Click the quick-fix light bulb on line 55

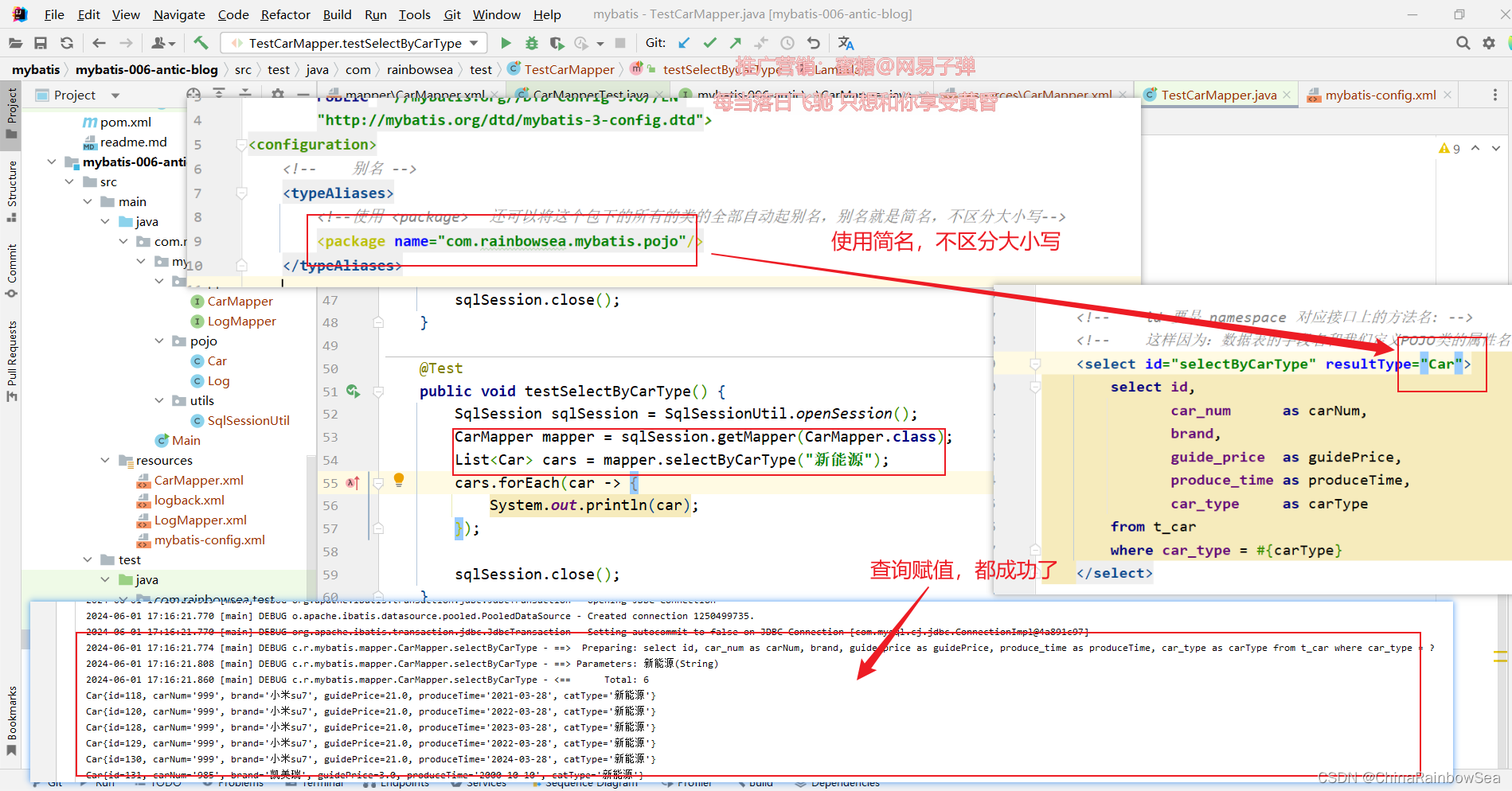(x=399, y=480)
